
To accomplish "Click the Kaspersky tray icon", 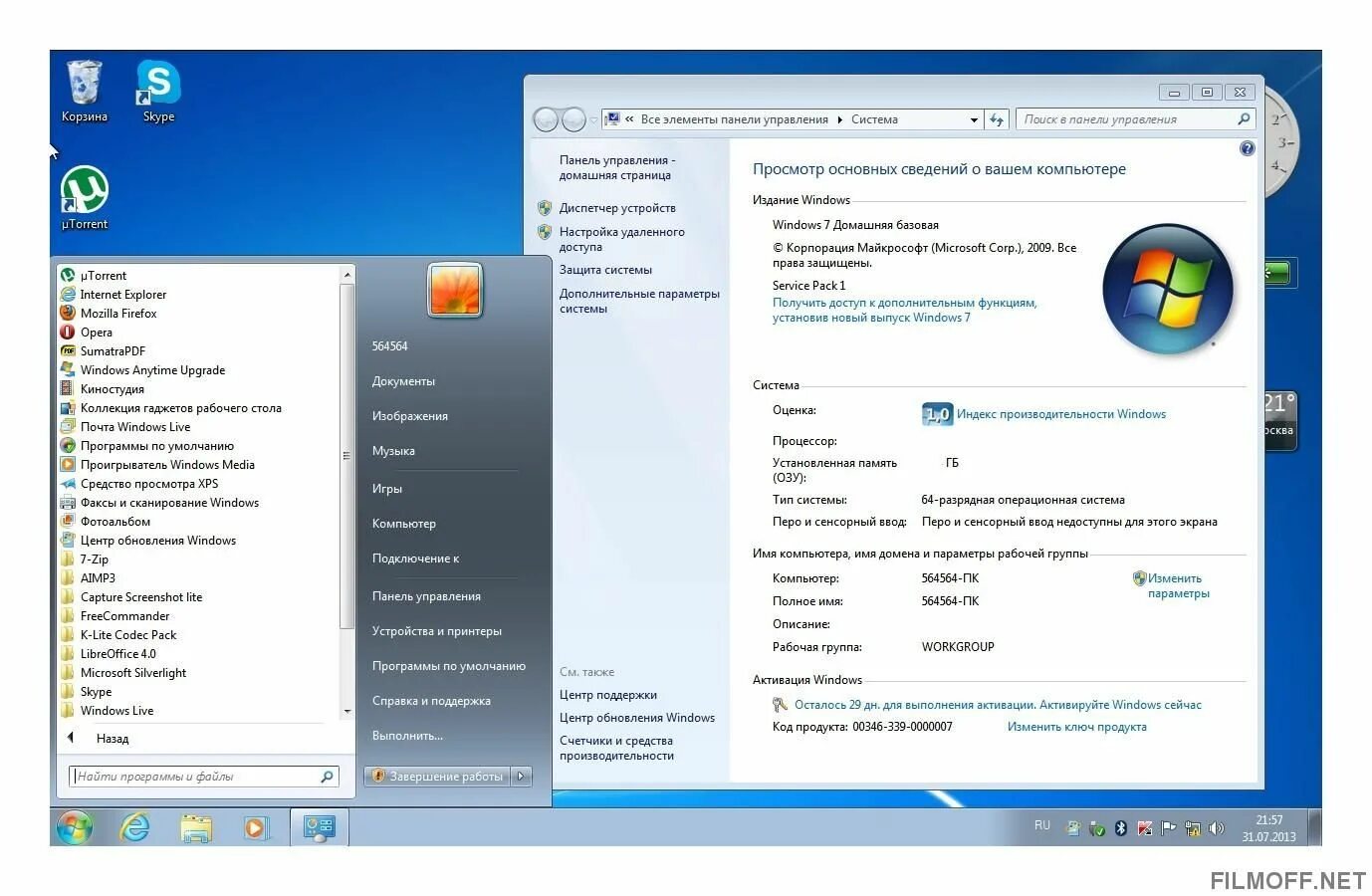I will tap(1145, 828).
